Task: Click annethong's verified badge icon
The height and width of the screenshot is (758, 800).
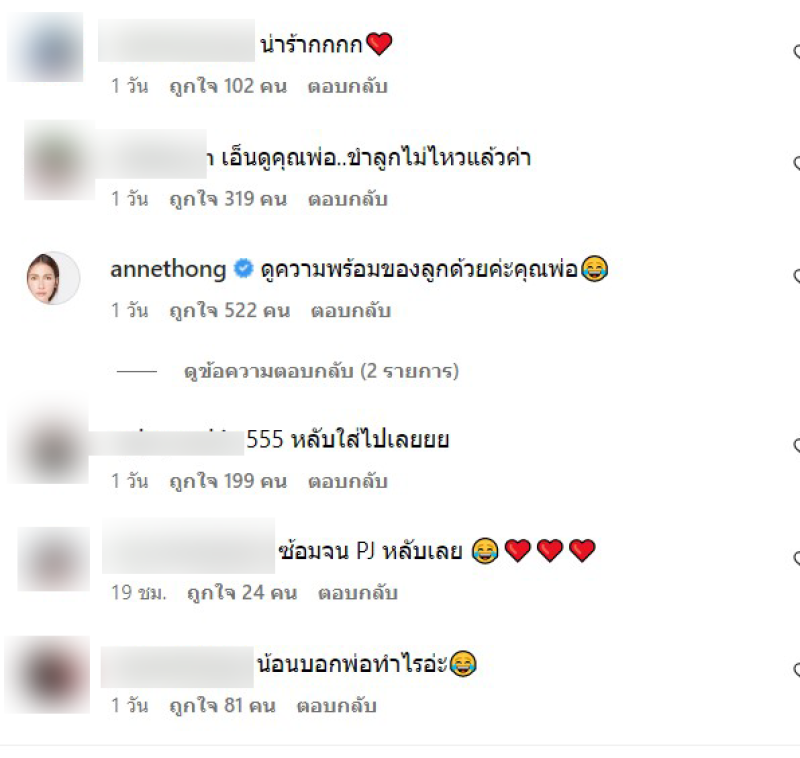Action: 243,268
